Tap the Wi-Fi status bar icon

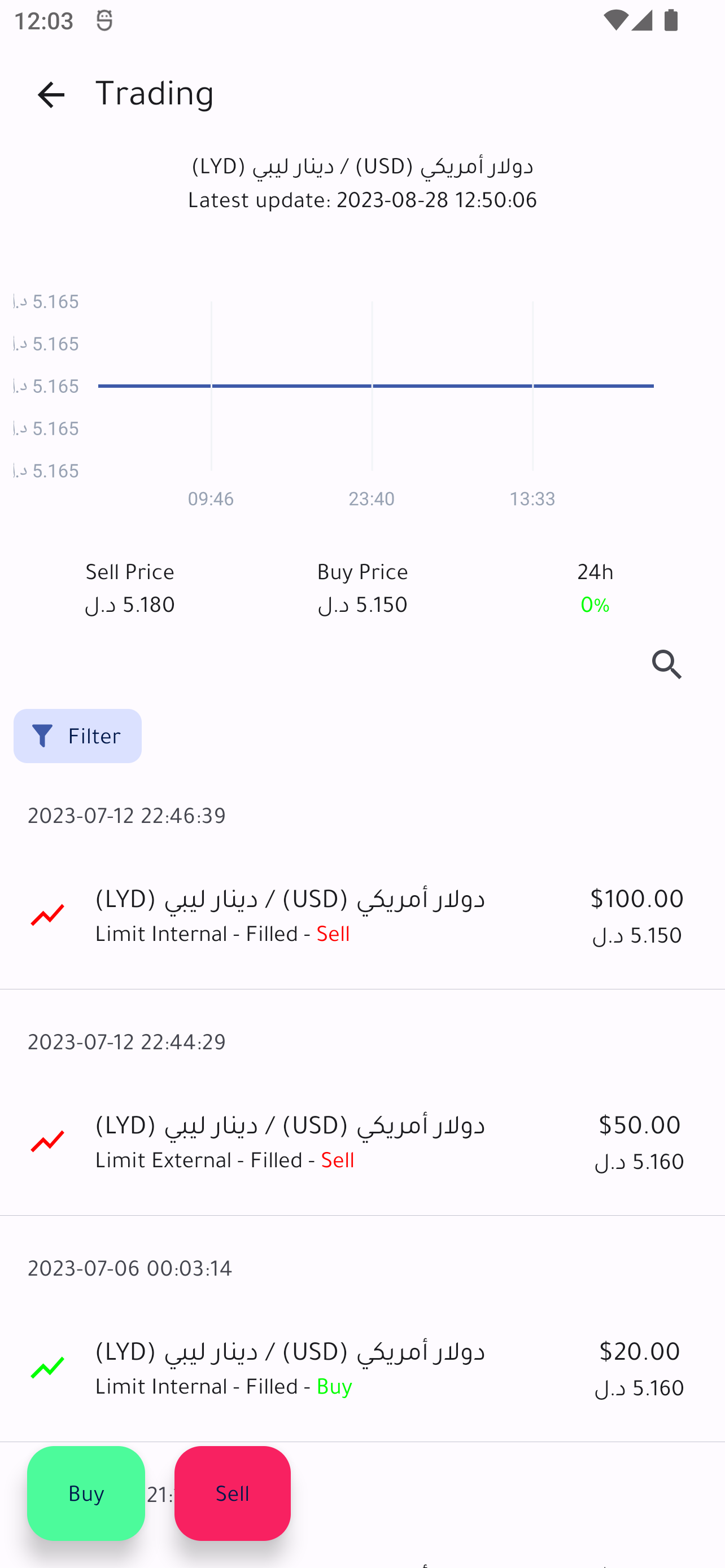pyautogui.click(x=615, y=21)
